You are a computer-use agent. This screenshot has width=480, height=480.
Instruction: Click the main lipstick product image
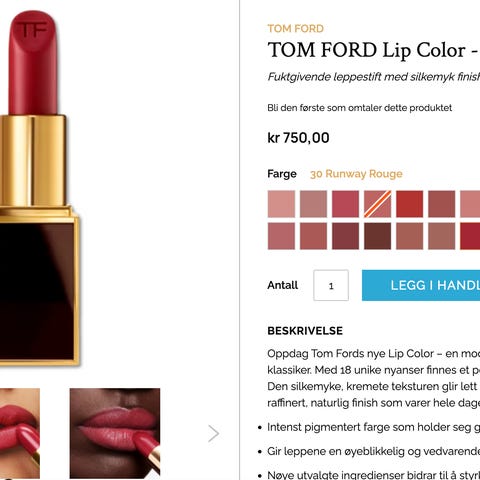39,188
